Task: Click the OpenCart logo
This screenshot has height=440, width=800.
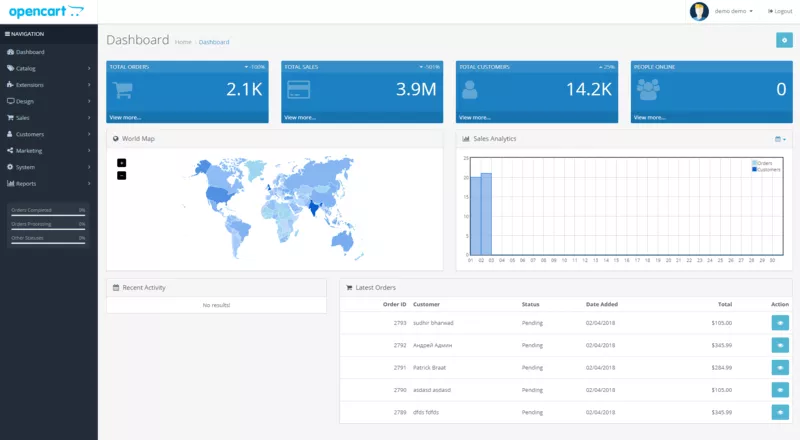Action: pos(46,11)
